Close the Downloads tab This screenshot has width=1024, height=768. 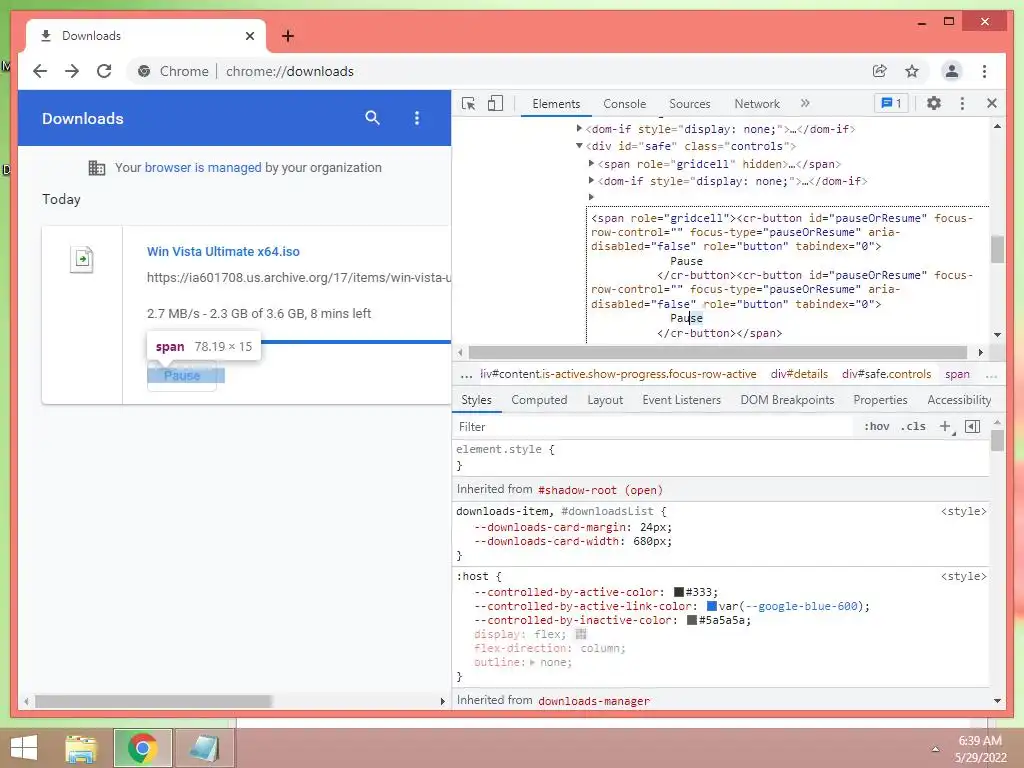click(x=249, y=36)
